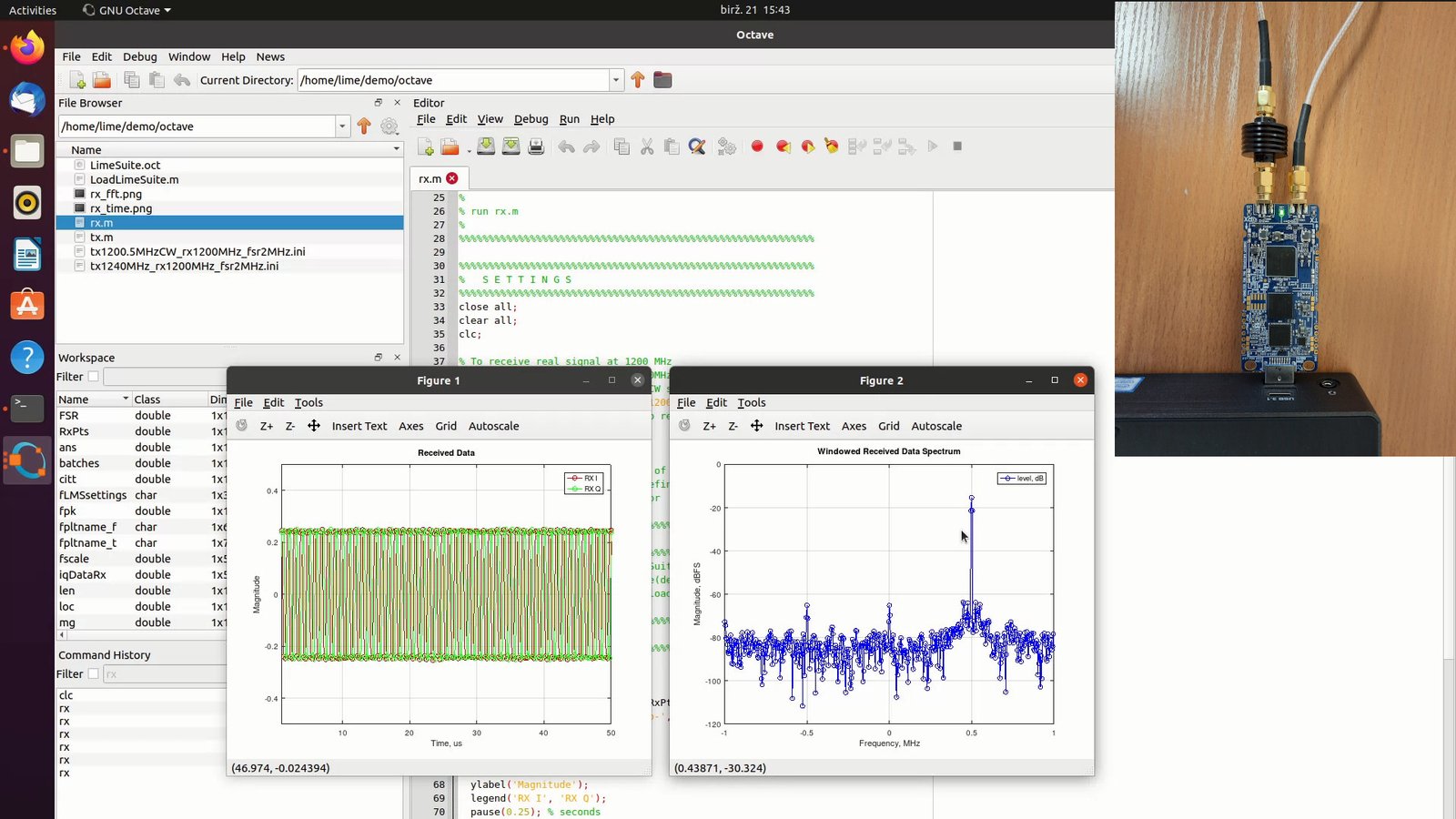Click New Script icon in main Octave toolbar
Viewport: 1456px width, 819px height.
[x=77, y=80]
